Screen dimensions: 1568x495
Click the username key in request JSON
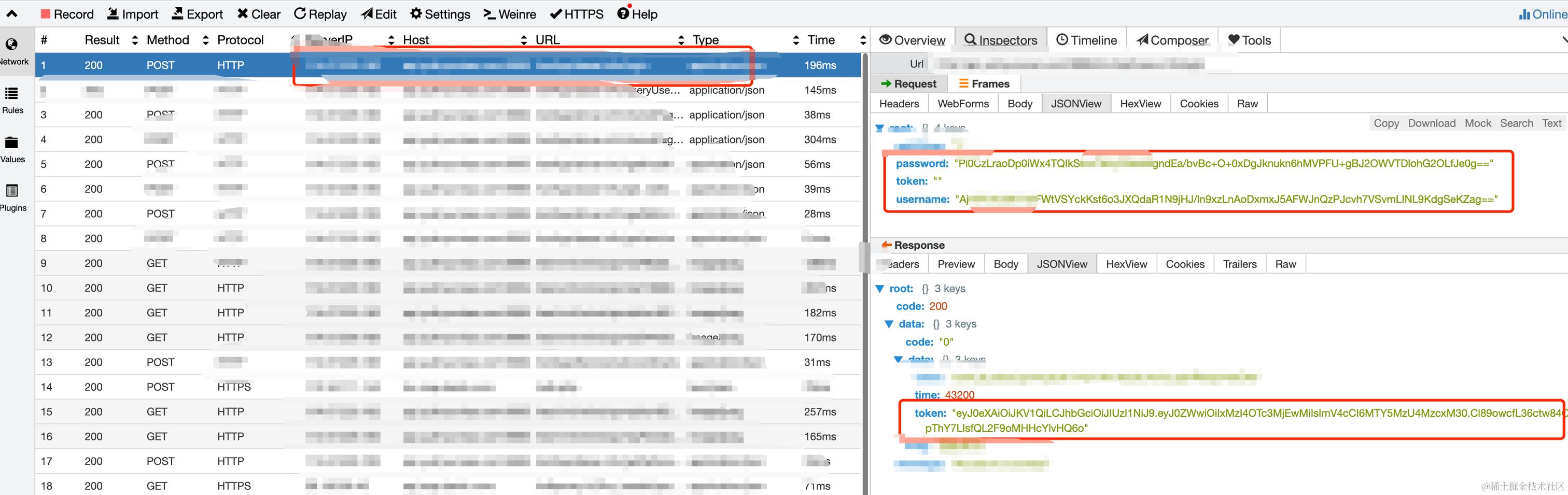[922, 200]
